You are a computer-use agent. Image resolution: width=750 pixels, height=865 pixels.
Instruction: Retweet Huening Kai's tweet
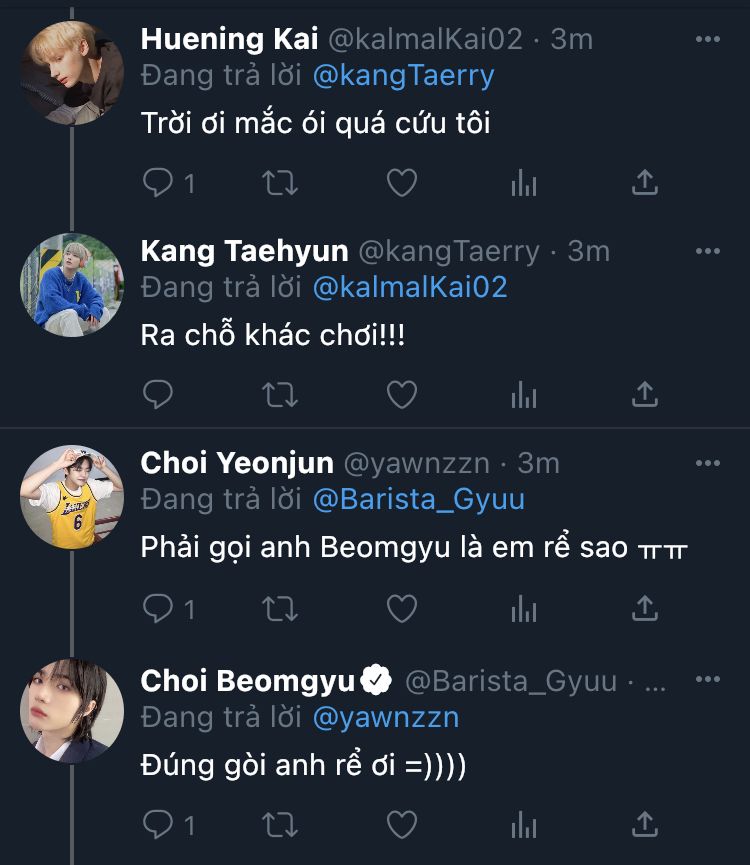coord(280,182)
